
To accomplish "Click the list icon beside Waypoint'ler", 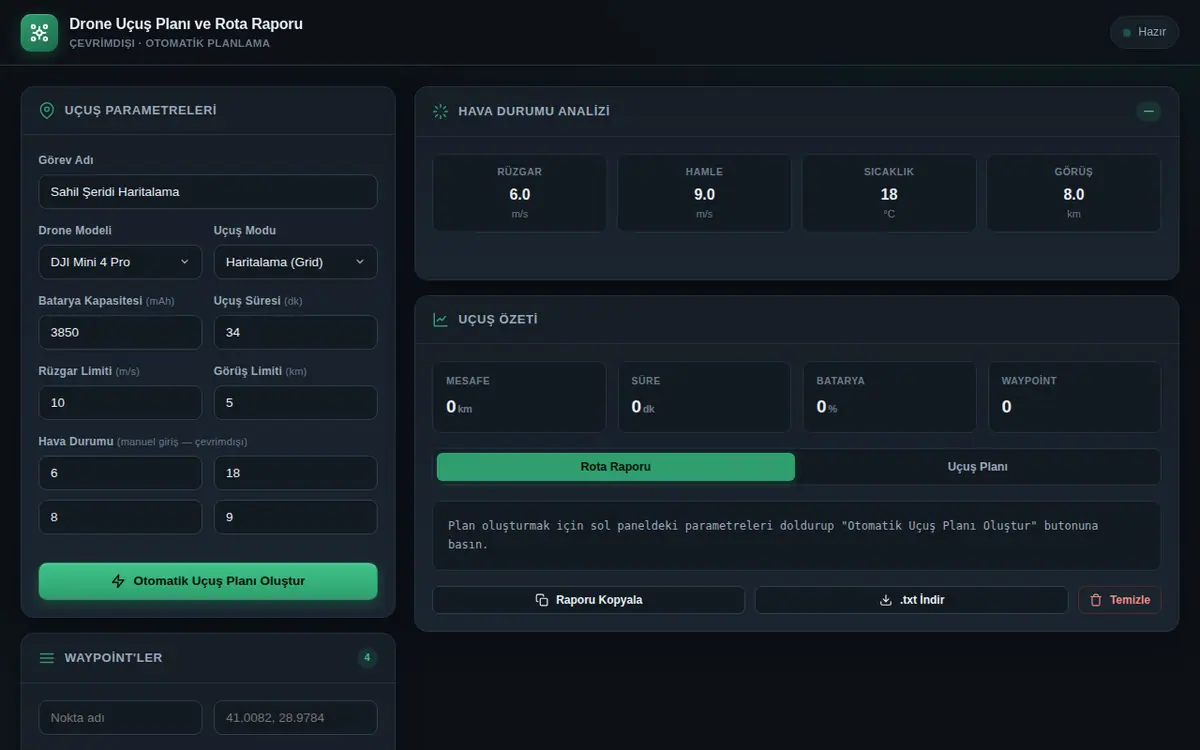I will tap(47, 658).
